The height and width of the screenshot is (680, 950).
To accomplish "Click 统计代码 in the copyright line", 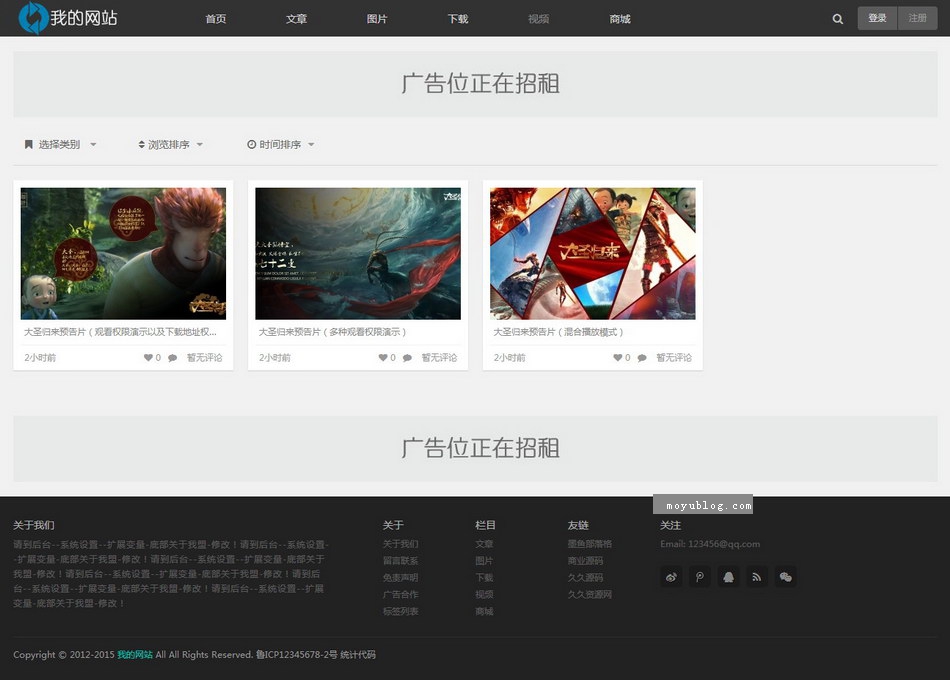I will [358, 655].
